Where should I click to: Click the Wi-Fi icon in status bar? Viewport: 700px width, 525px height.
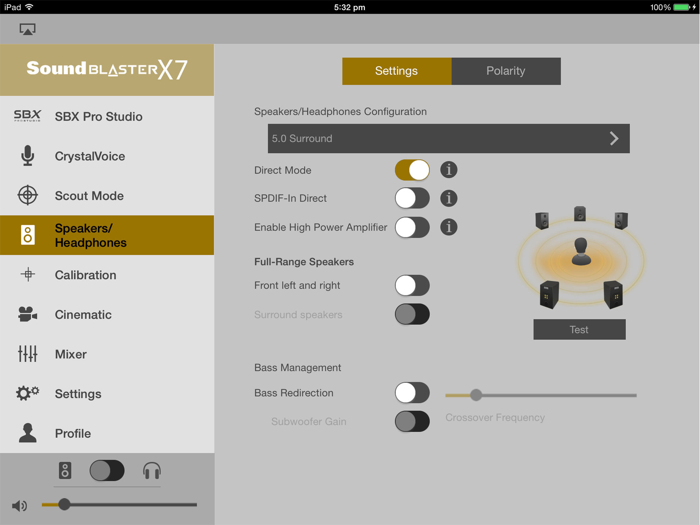[x=29, y=7]
